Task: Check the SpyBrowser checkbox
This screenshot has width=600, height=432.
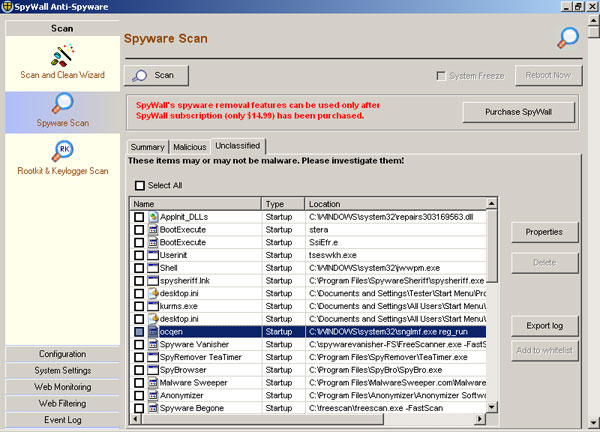Action: click(x=139, y=370)
